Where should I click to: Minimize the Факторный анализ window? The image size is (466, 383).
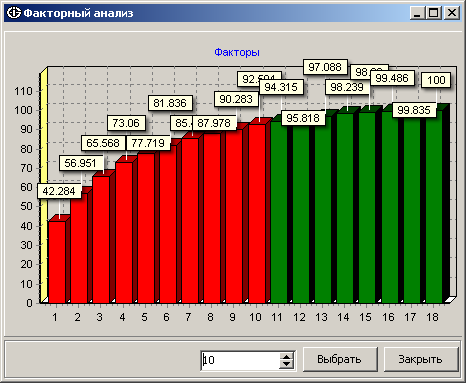pos(417,13)
